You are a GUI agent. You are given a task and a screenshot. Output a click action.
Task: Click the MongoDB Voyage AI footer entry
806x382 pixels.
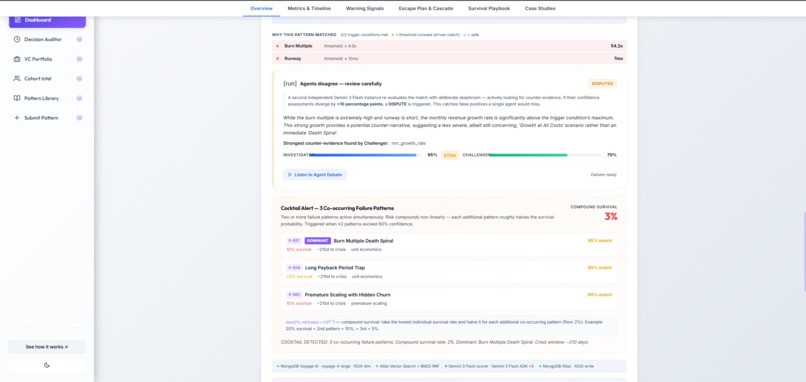[324, 366]
